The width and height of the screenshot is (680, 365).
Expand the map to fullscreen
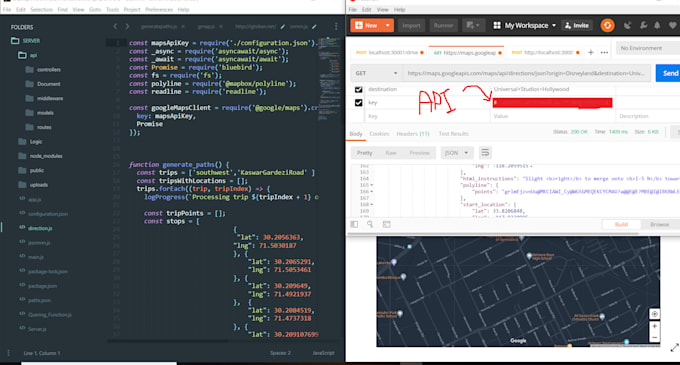pyautogui.click(x=674, y=348)
